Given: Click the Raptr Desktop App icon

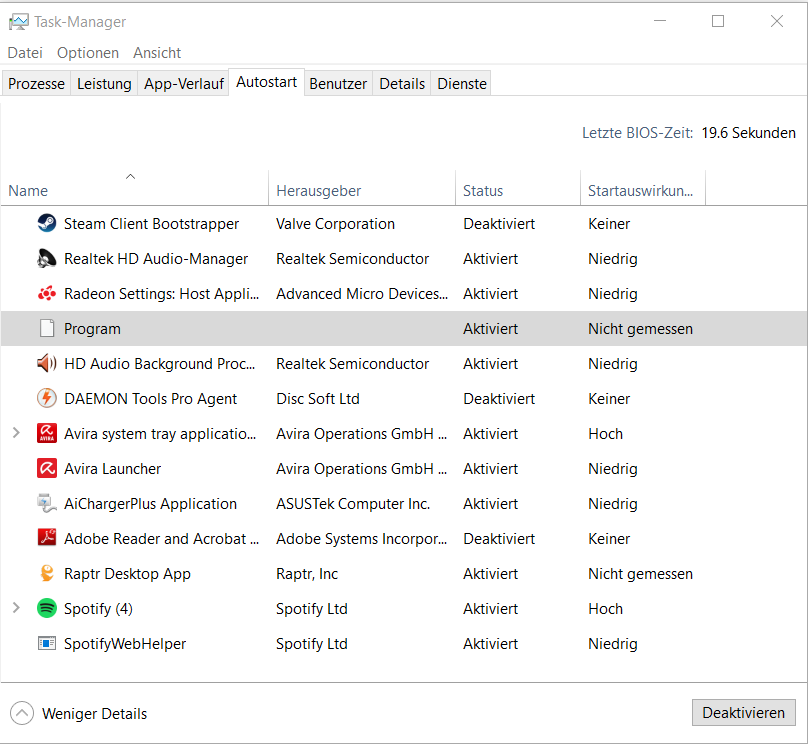Looking at the screenshot, I should point(46,574).
